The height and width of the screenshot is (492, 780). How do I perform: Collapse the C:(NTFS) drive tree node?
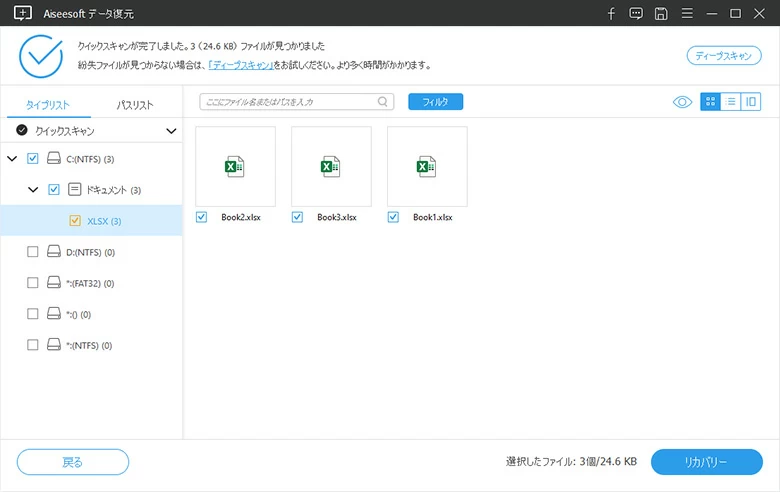click(12, 158)
